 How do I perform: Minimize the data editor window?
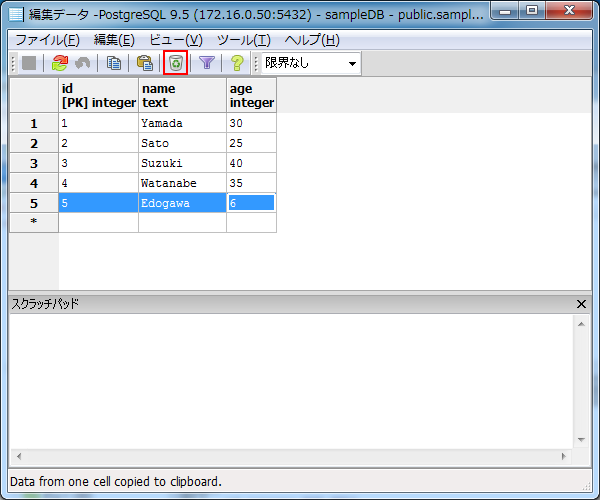505,11
